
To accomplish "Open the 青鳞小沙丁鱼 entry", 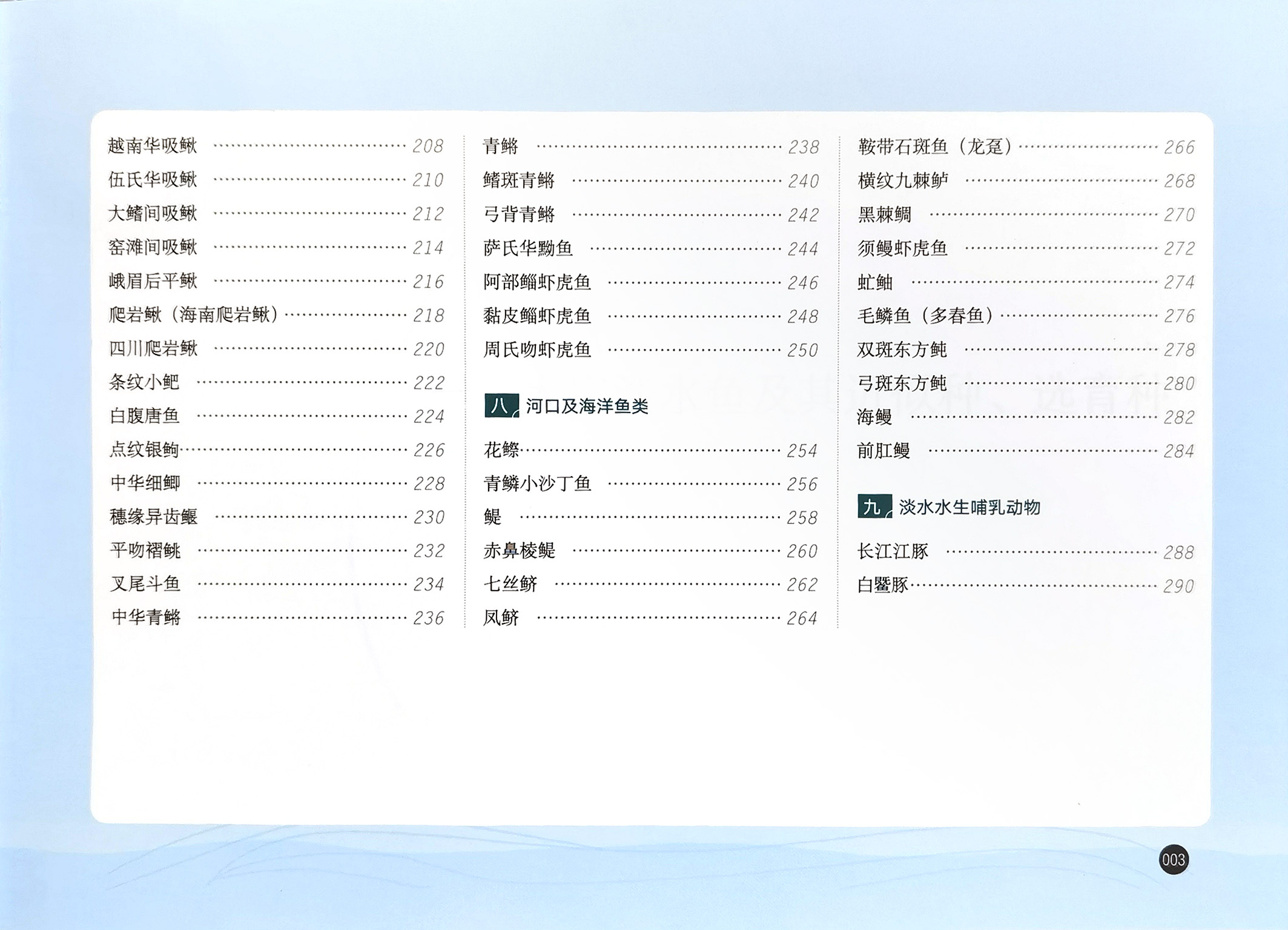I will [537, 483].
